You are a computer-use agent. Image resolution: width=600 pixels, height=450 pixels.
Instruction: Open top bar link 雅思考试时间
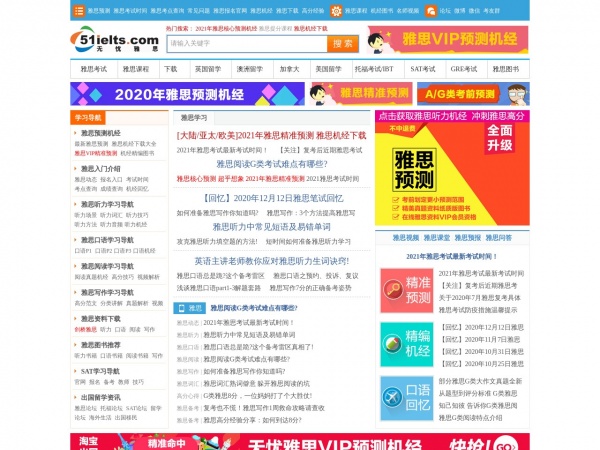coord(130,11)
